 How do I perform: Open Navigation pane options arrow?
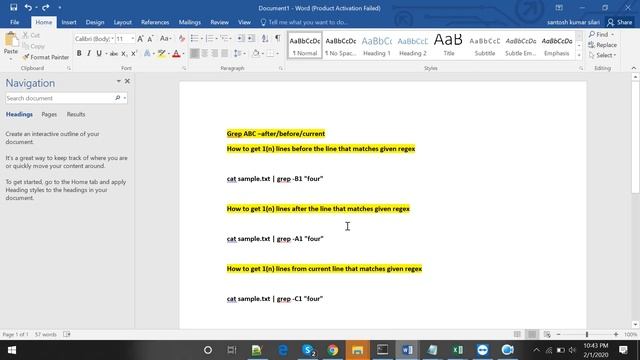pos(118,81)
